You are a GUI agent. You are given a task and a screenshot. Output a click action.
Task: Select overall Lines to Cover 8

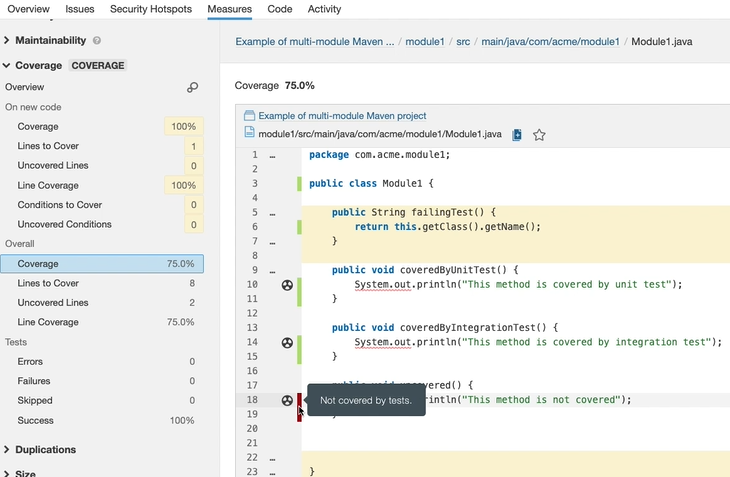point(102,283)
